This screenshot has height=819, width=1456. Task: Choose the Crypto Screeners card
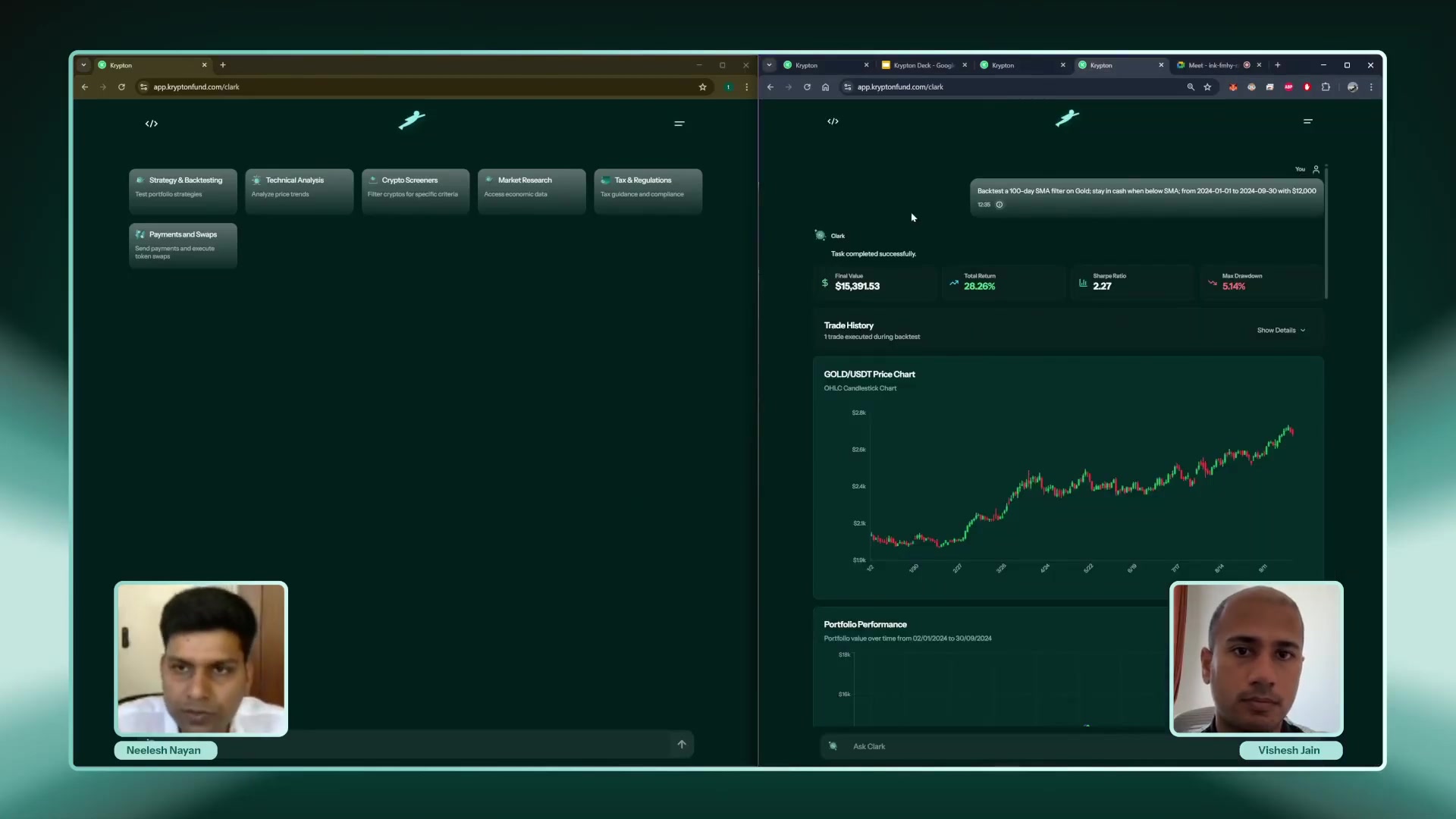416,190
